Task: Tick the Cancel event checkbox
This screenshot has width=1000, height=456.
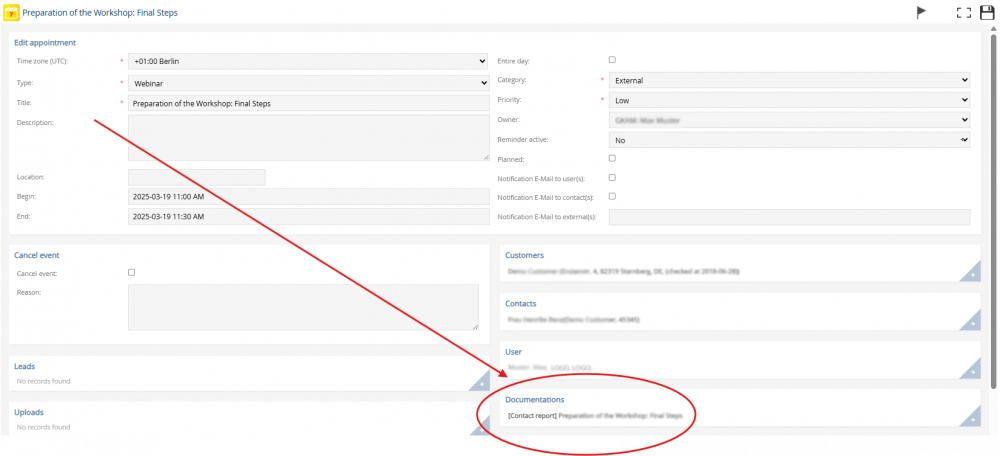Action: pyautogui.click(x=131, y=272)
